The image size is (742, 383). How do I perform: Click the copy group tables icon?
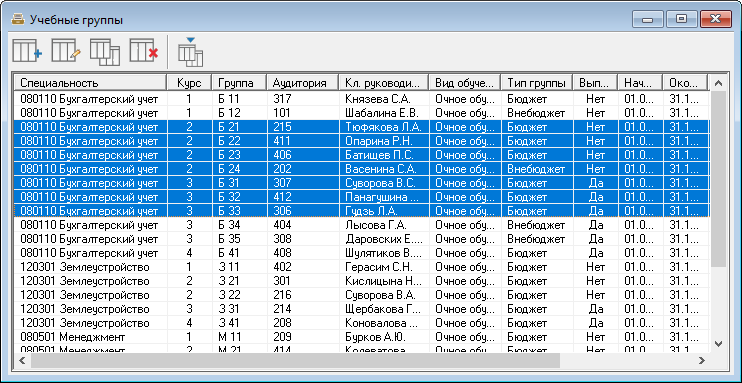tap(105, 52)
